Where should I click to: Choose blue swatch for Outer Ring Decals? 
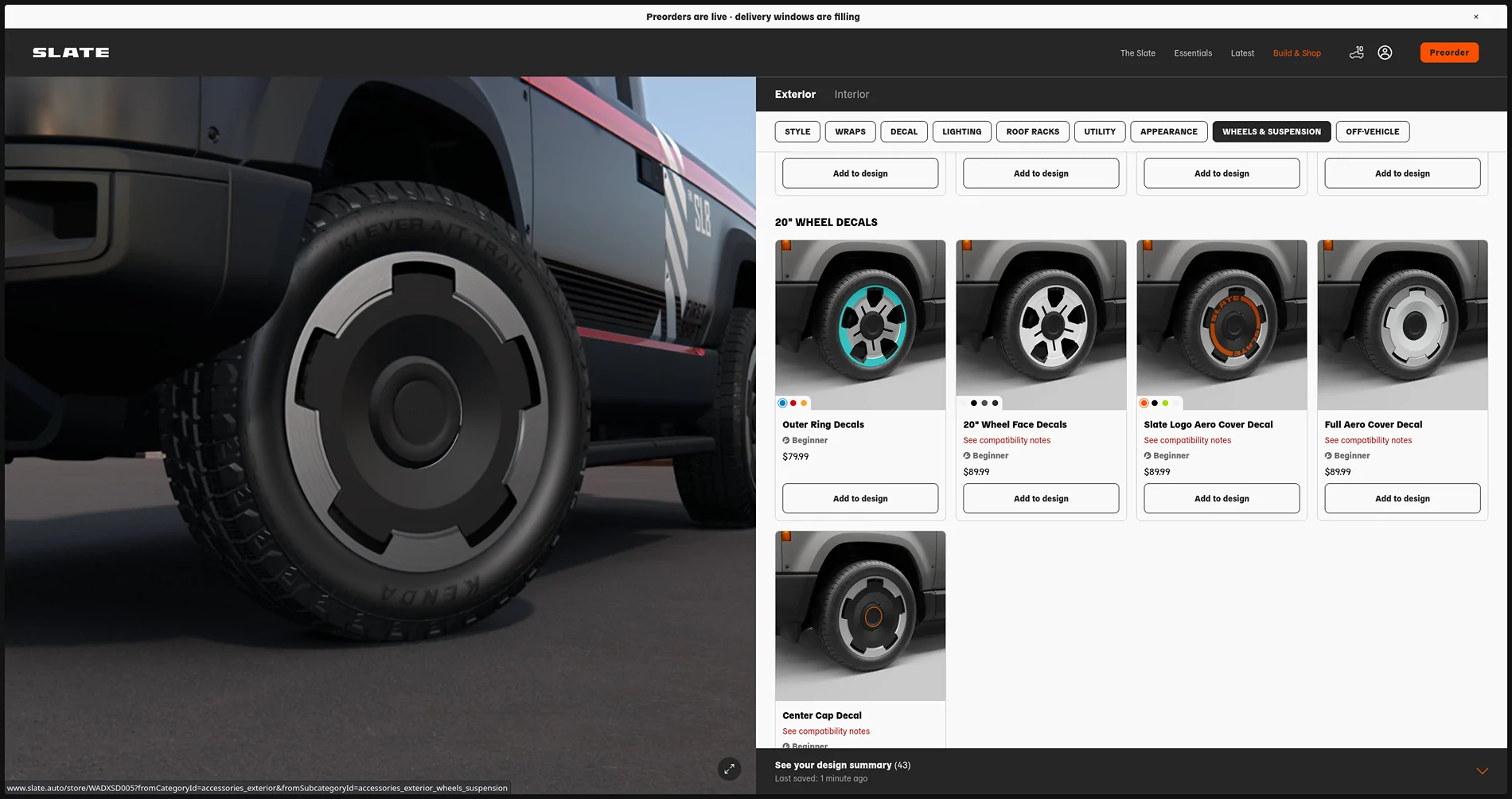pyautogui.click(x=782, y=403)
